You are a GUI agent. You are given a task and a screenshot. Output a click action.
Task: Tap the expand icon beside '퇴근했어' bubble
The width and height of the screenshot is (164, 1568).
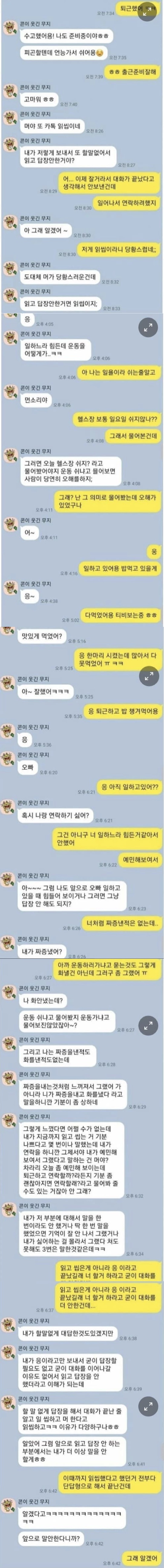click(148, 13)
